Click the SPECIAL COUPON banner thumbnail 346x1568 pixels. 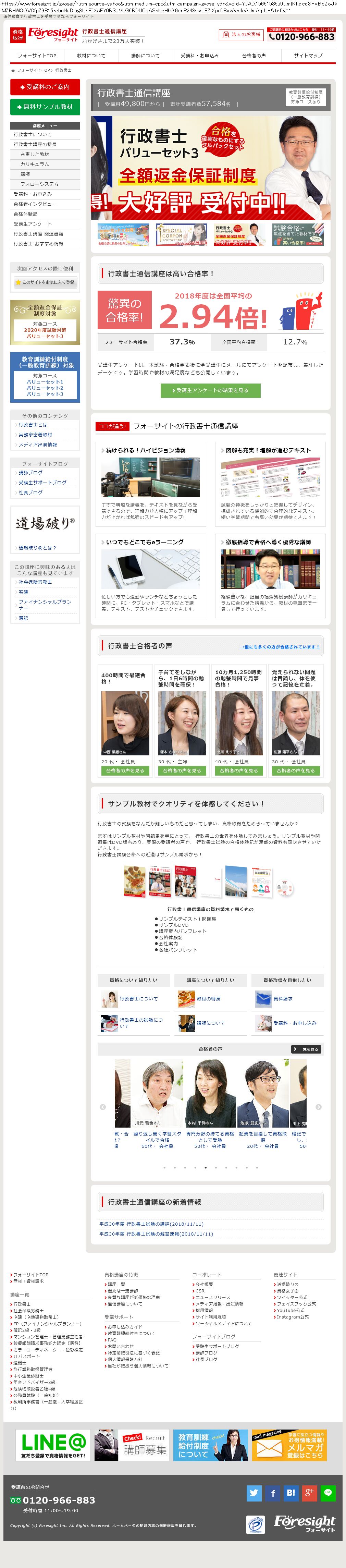(x=181, y=235)
